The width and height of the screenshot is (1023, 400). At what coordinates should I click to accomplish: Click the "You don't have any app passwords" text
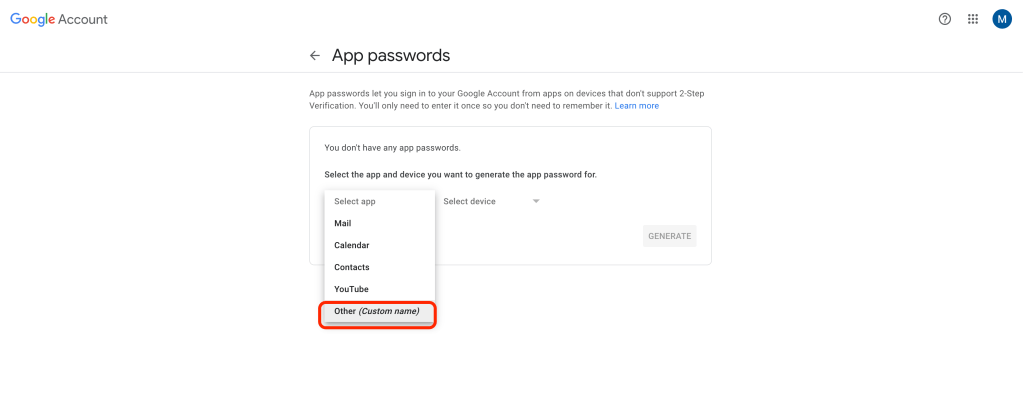(393, 148)
